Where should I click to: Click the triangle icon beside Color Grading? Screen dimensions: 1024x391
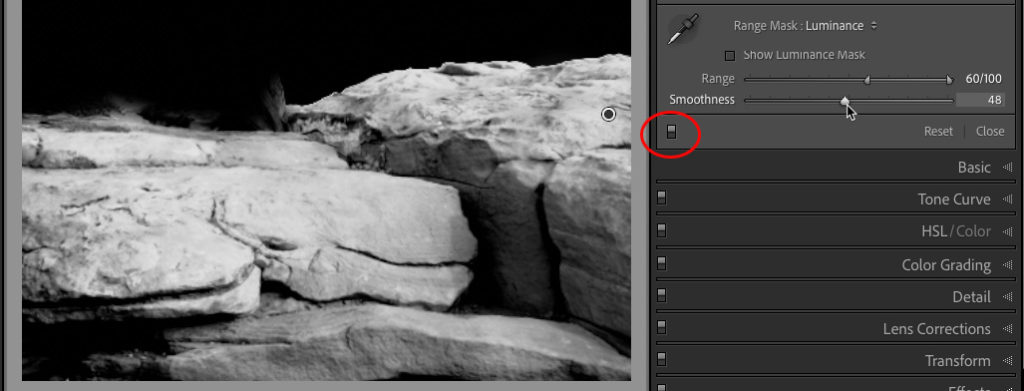point(1008,265)
